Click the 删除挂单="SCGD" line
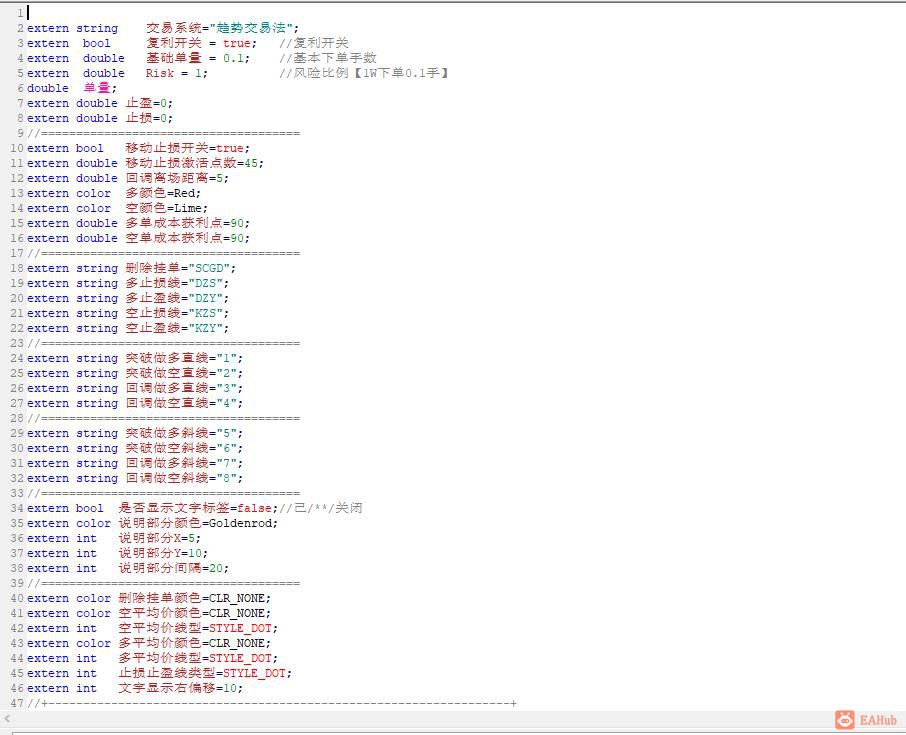This screenshot has width=906, height=735. (131, 268)
